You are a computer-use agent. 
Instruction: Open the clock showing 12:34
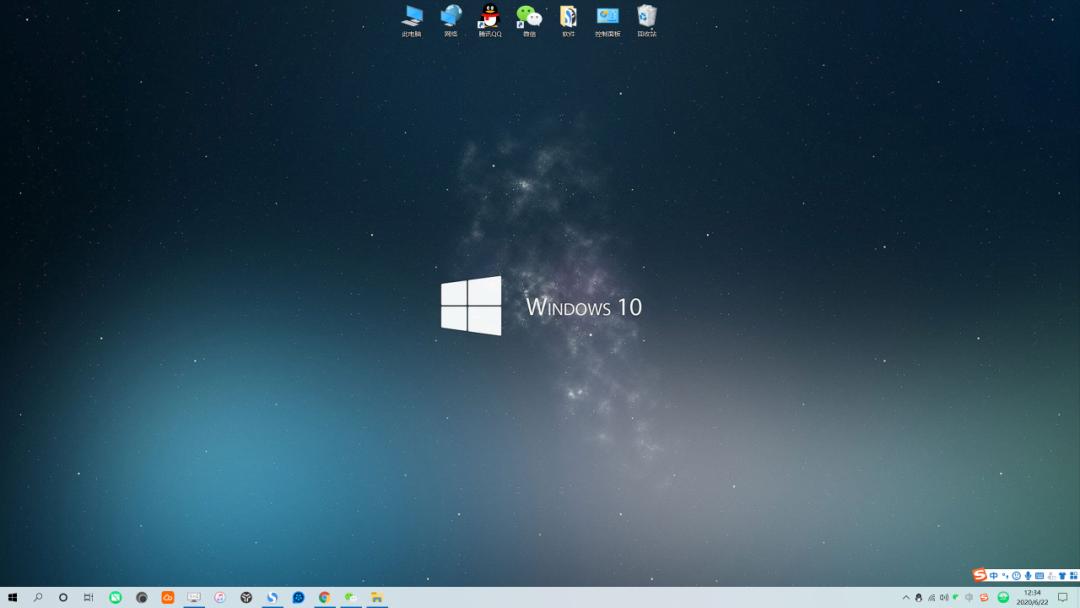[1032, 597]
